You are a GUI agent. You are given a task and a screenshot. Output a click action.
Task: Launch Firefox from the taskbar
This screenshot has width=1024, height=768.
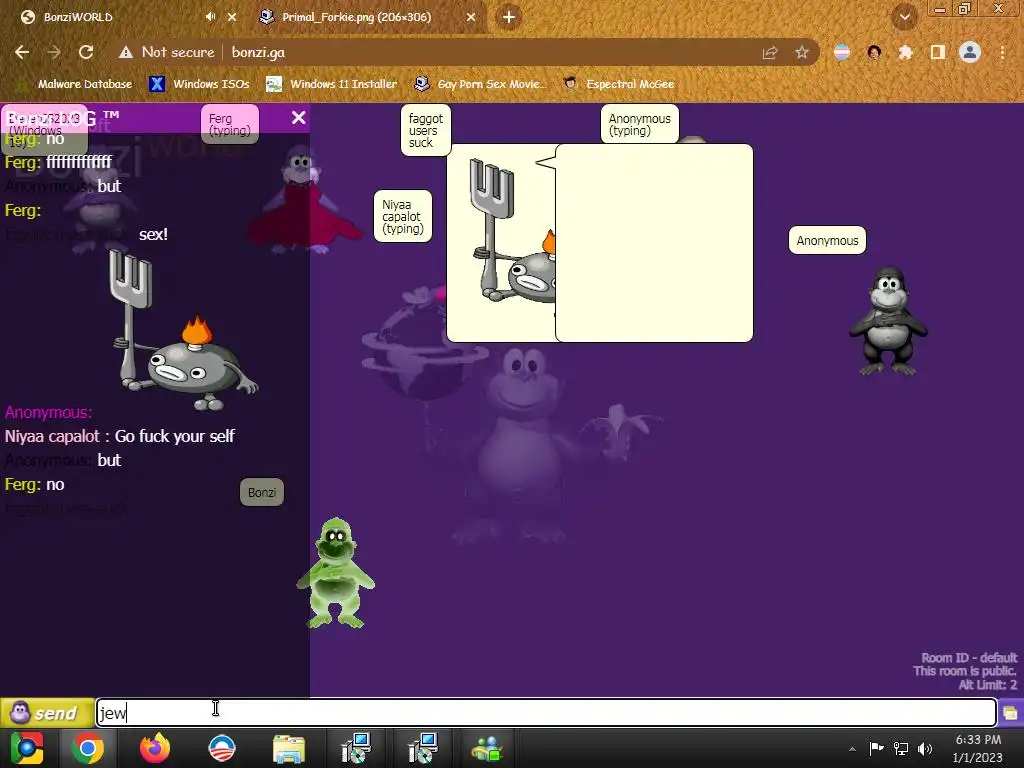click(155, 748)
